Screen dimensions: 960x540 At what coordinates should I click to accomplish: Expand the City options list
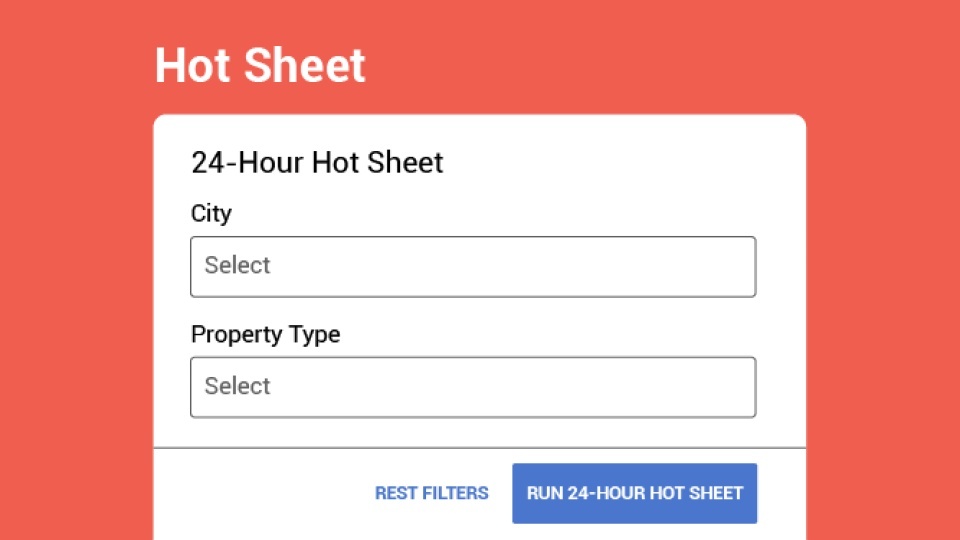click(472, 266)
